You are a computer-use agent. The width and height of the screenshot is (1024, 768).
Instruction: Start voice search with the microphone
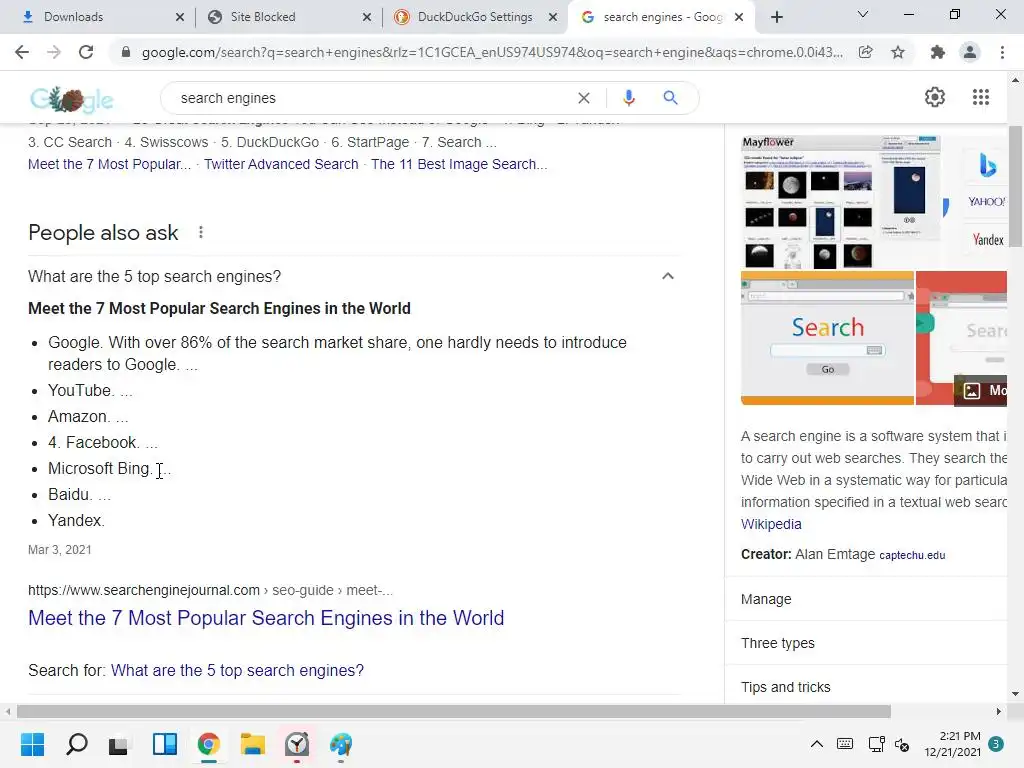tap(628, 98)
